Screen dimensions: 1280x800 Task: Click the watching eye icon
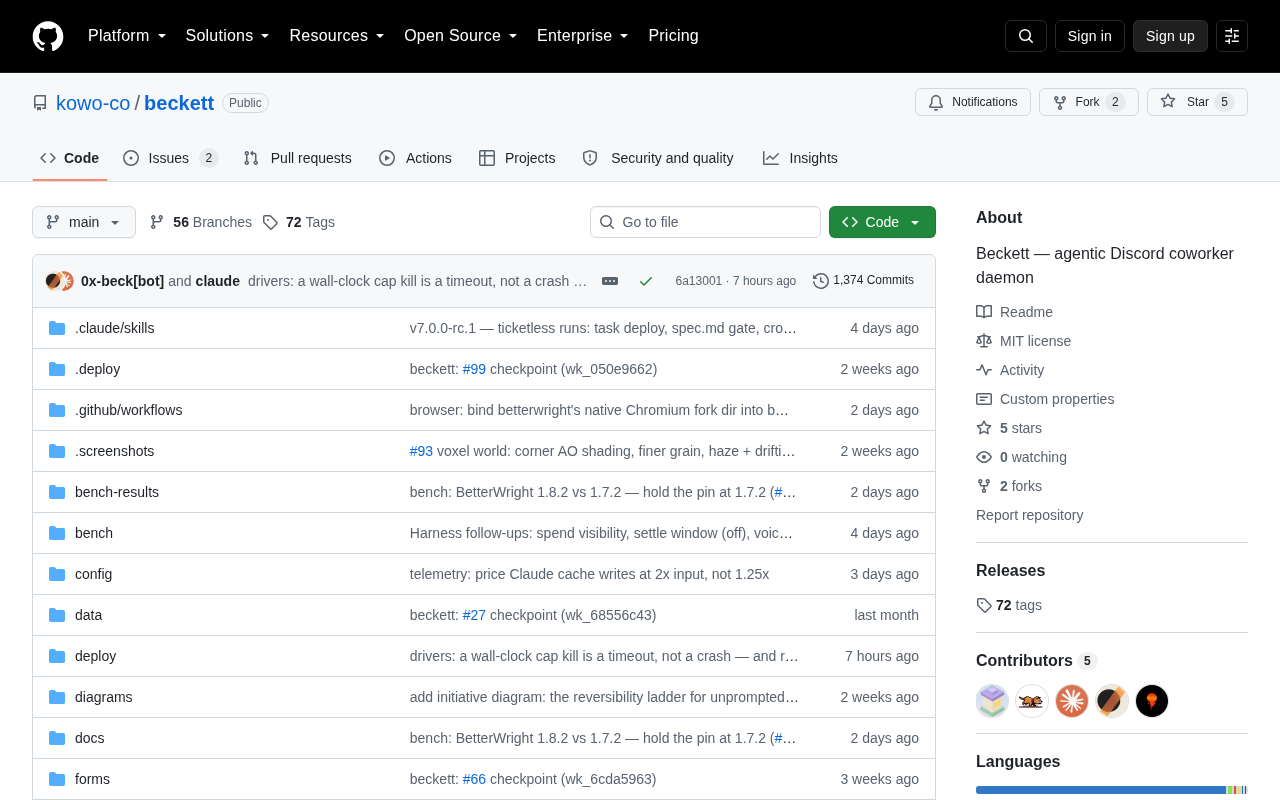coord(984,457)
